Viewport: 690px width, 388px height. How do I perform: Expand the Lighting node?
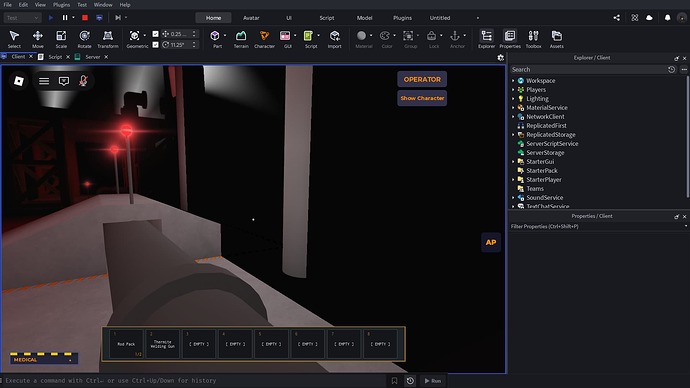tap(513, 99)
